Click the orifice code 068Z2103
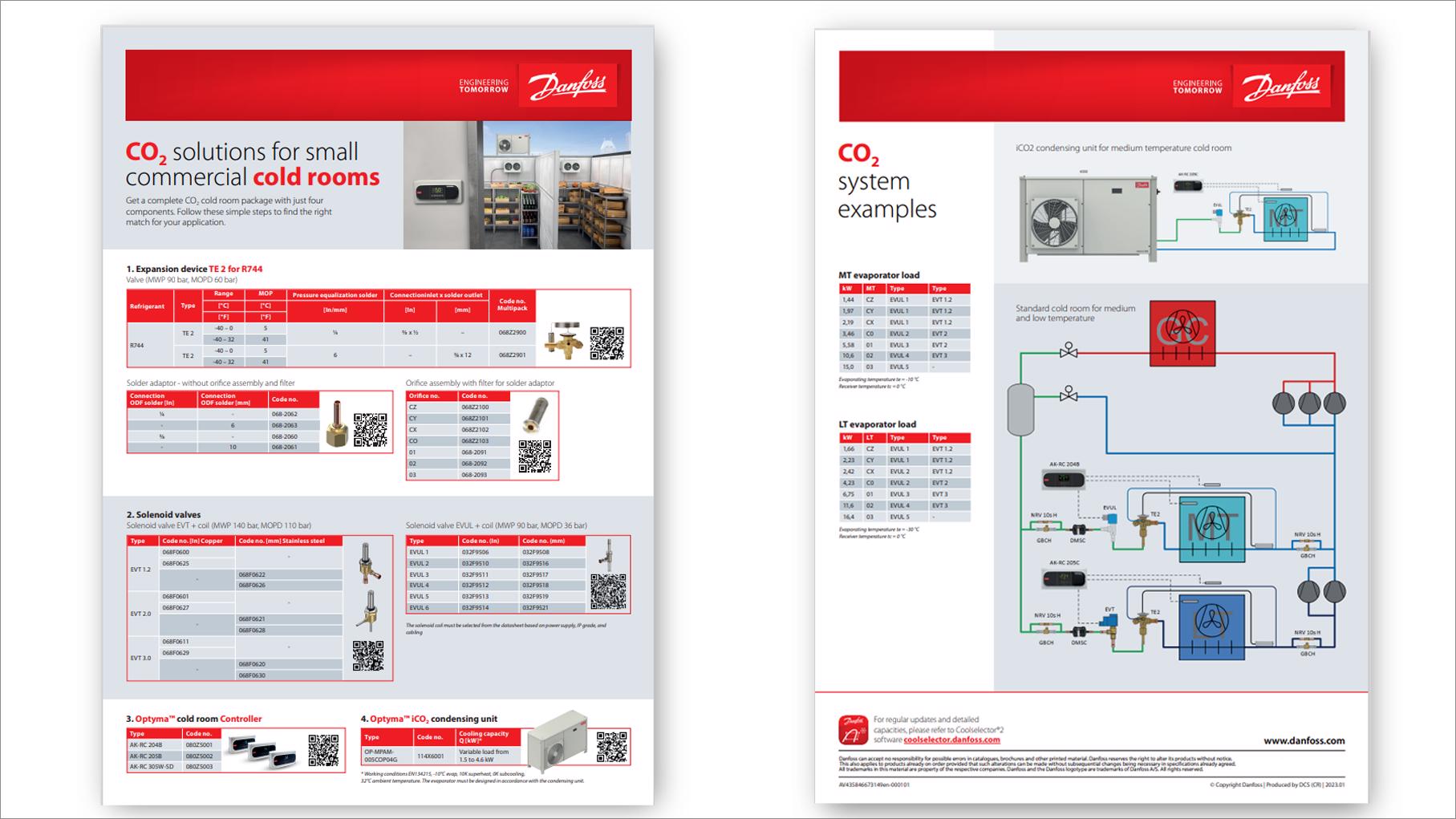 tap(485, 441)
